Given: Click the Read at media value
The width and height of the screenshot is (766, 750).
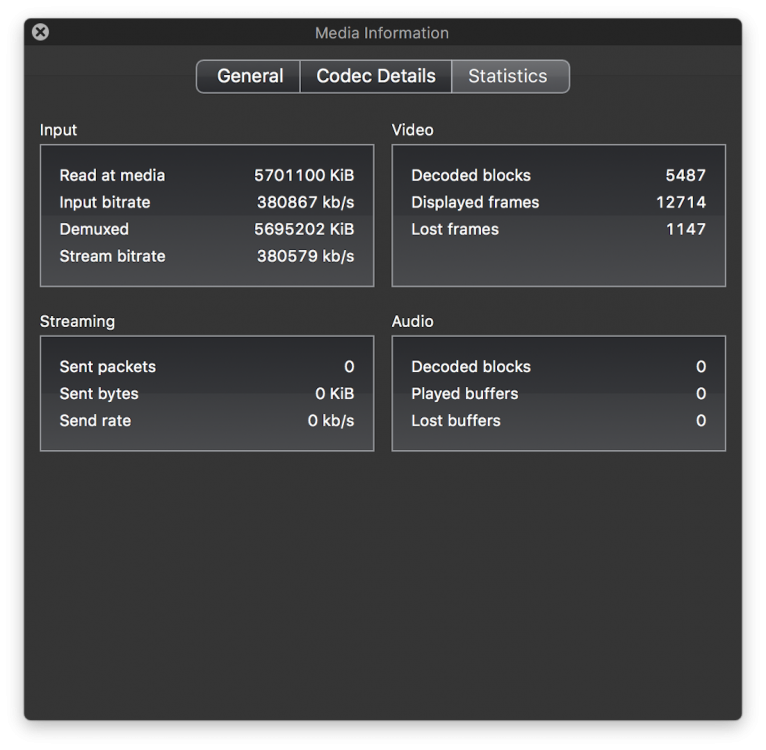Looking at the screenshot, I should pos(304,175).
